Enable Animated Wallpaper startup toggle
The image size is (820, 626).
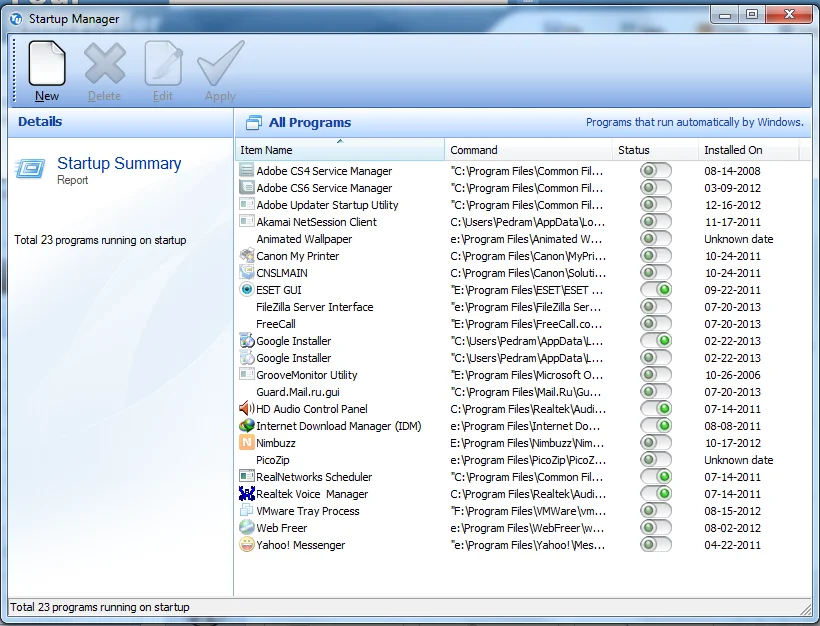pos(656,238)
